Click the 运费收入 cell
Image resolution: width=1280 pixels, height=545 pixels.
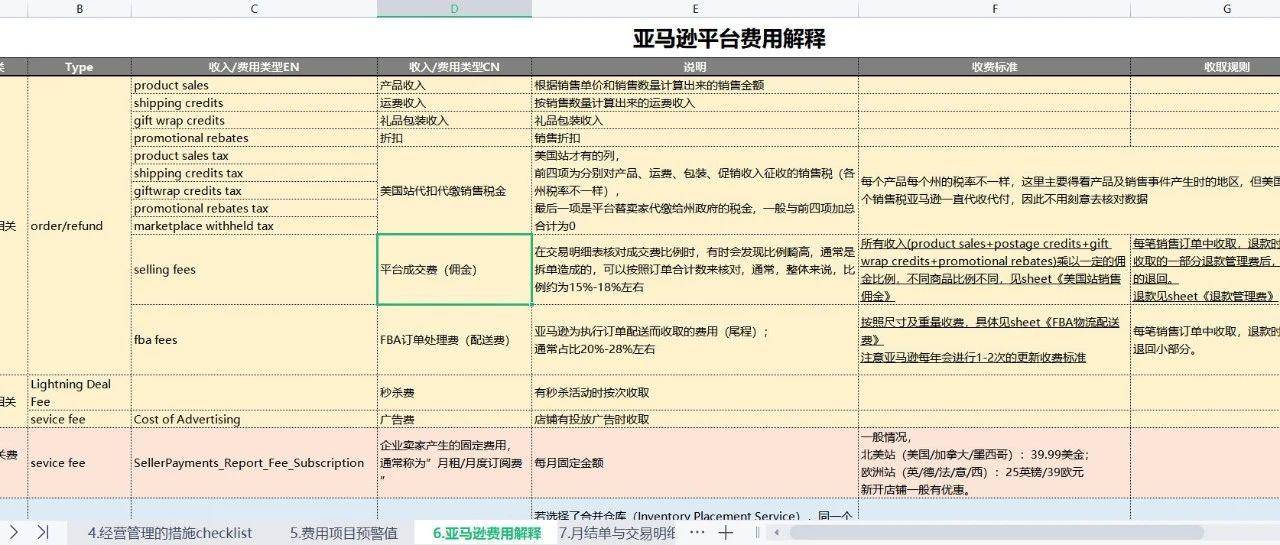click(454, 103)
